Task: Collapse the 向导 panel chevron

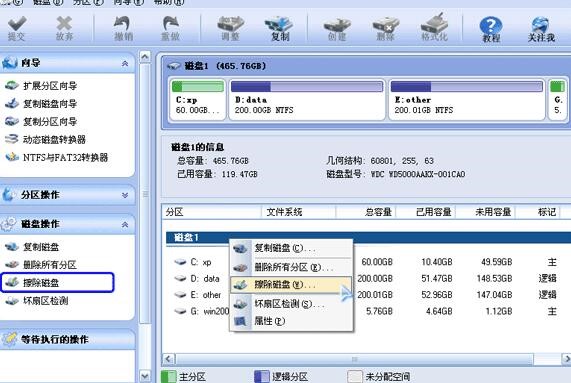Action: pos(125,64)
